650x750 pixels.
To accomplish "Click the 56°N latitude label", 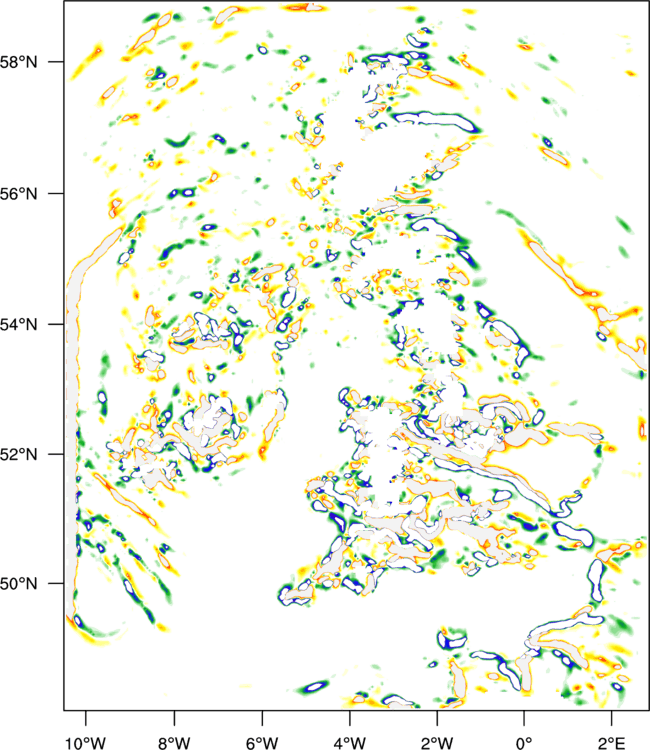I will 19,194.
